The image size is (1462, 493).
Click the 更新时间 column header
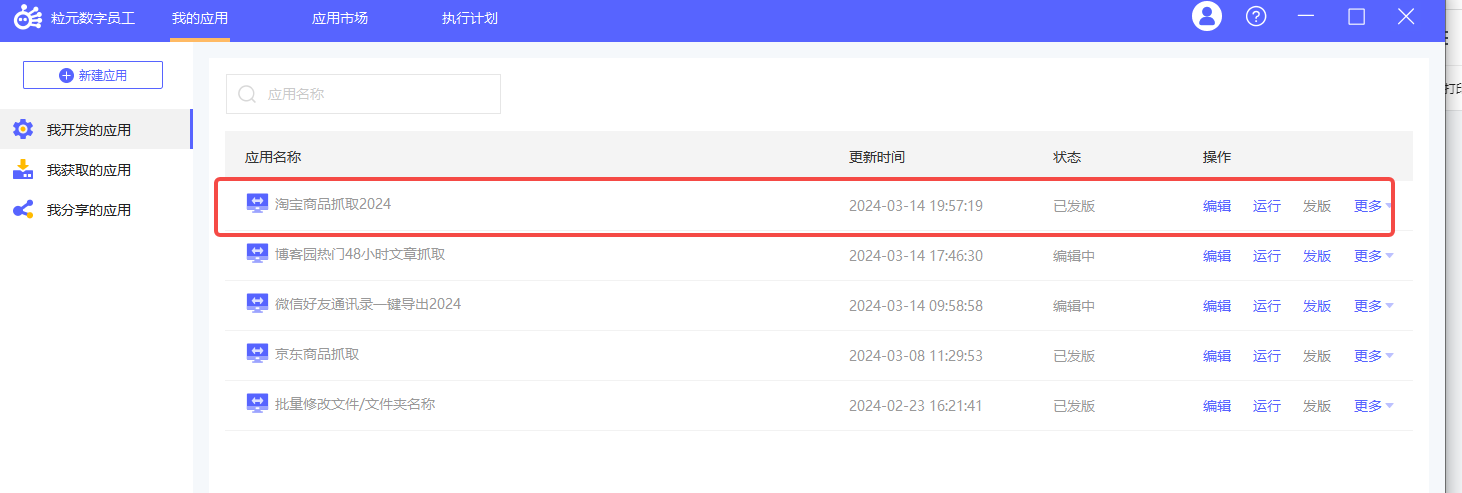coord(877,157)
